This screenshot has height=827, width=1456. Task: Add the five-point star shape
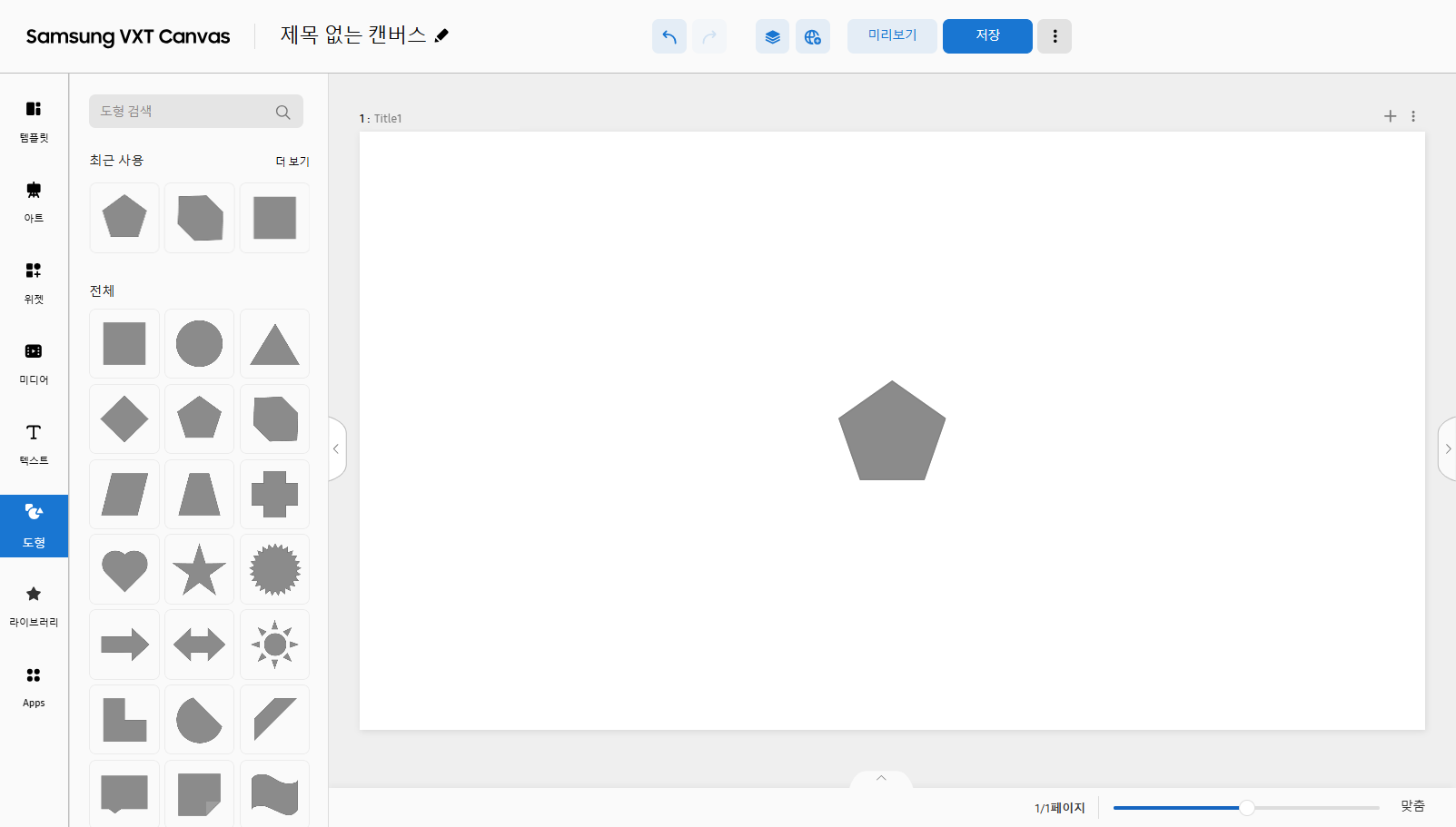[200, 569]
